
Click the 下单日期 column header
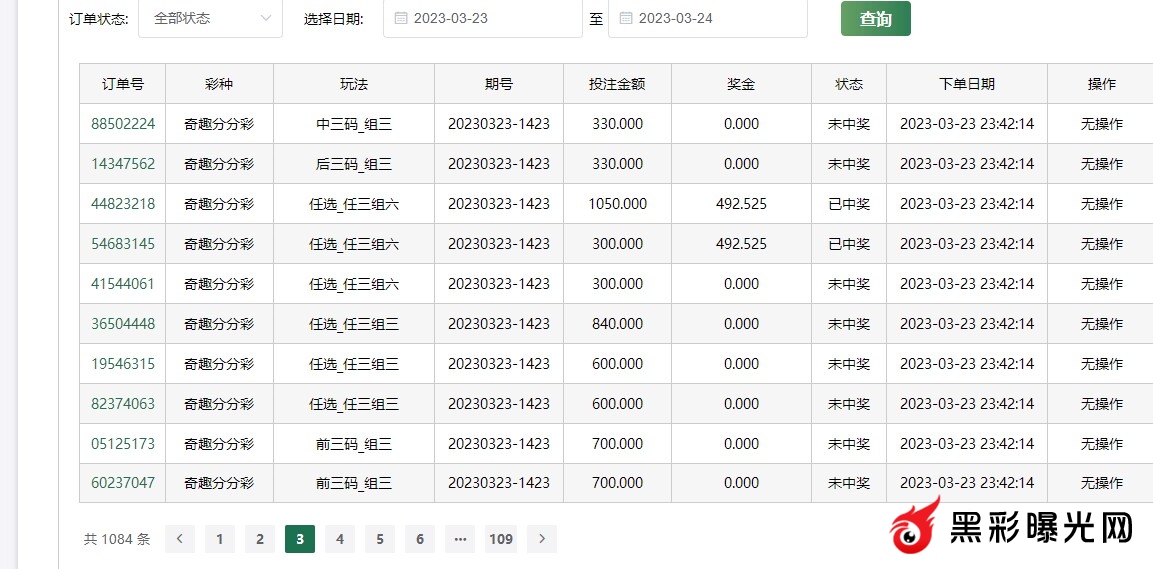[x=966, y=84]
